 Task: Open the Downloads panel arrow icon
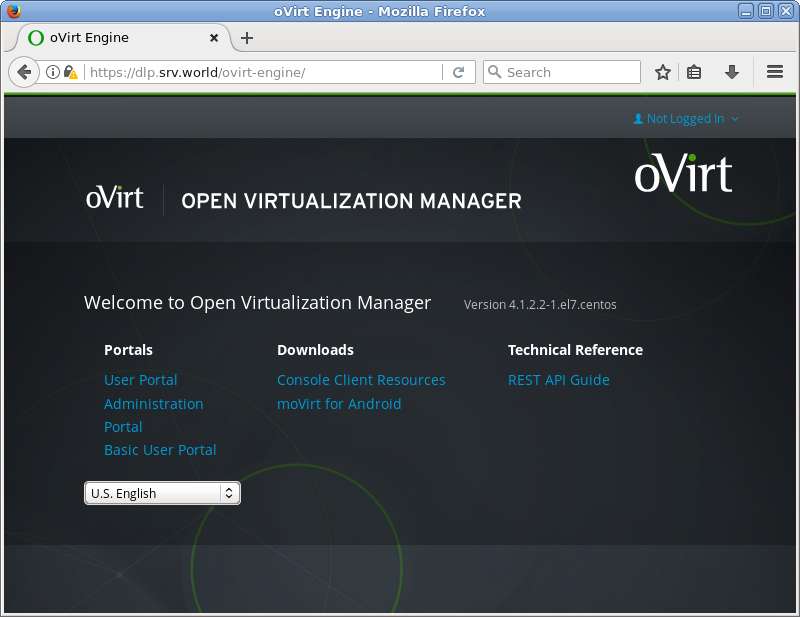pyautogui.click(x=731, y=72)
